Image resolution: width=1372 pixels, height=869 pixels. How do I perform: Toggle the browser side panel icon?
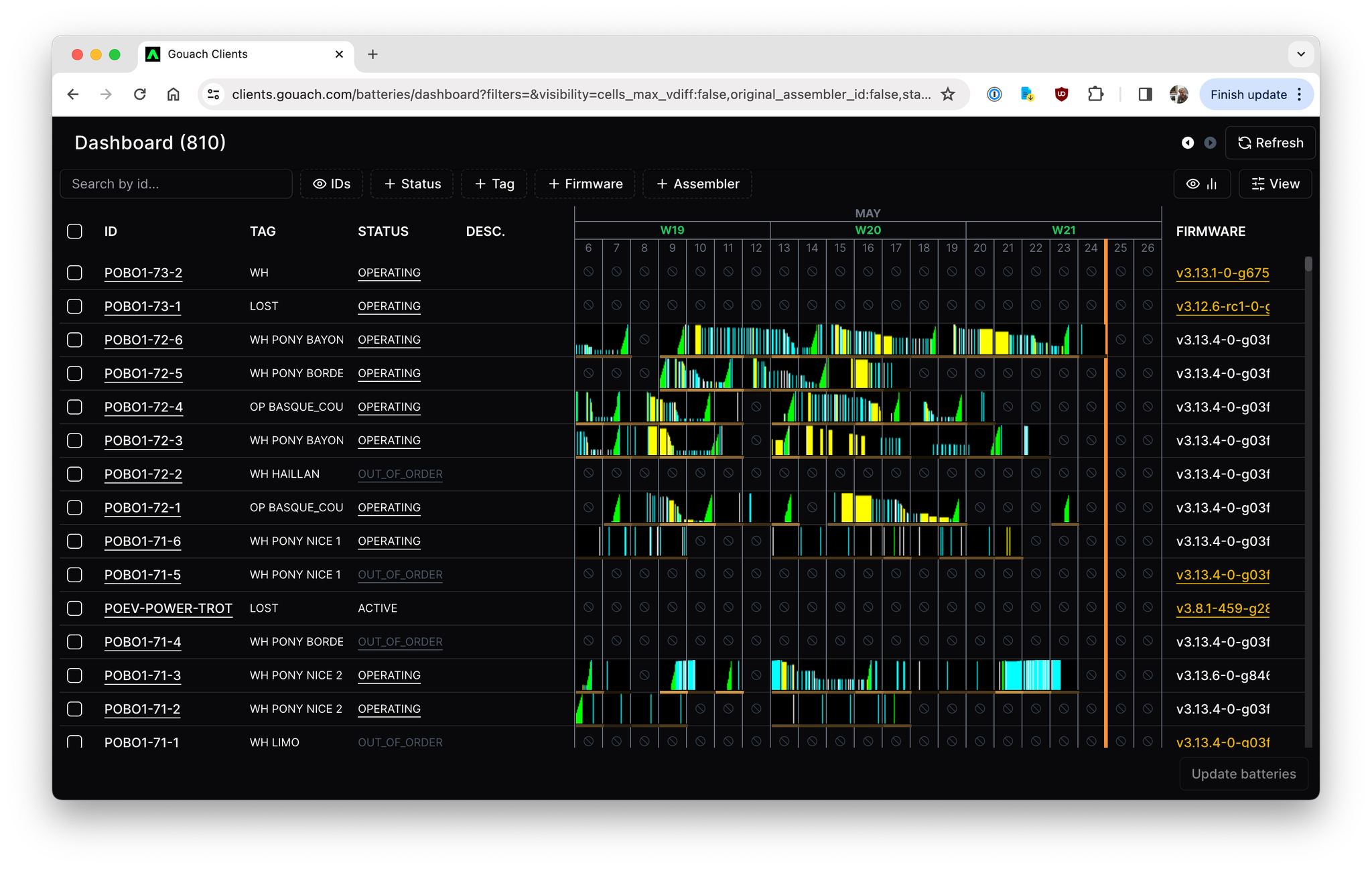tap(1145, 94)
